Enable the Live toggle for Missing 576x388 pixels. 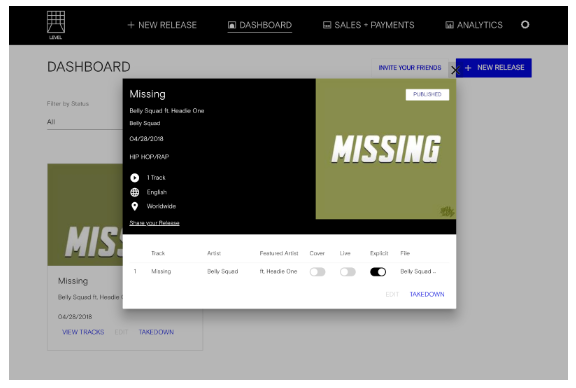(x=348, y=272)
